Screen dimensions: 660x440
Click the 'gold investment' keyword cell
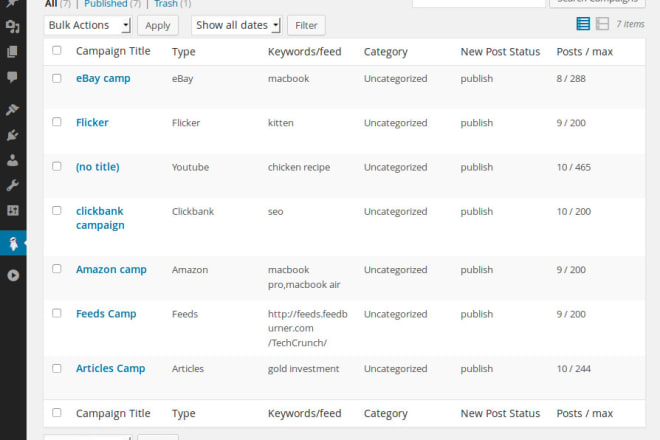(303, 369)
